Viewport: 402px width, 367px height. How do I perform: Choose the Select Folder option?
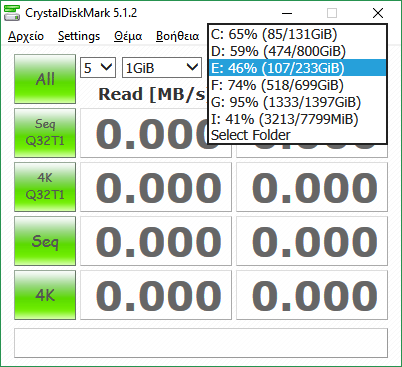(297, 135)
